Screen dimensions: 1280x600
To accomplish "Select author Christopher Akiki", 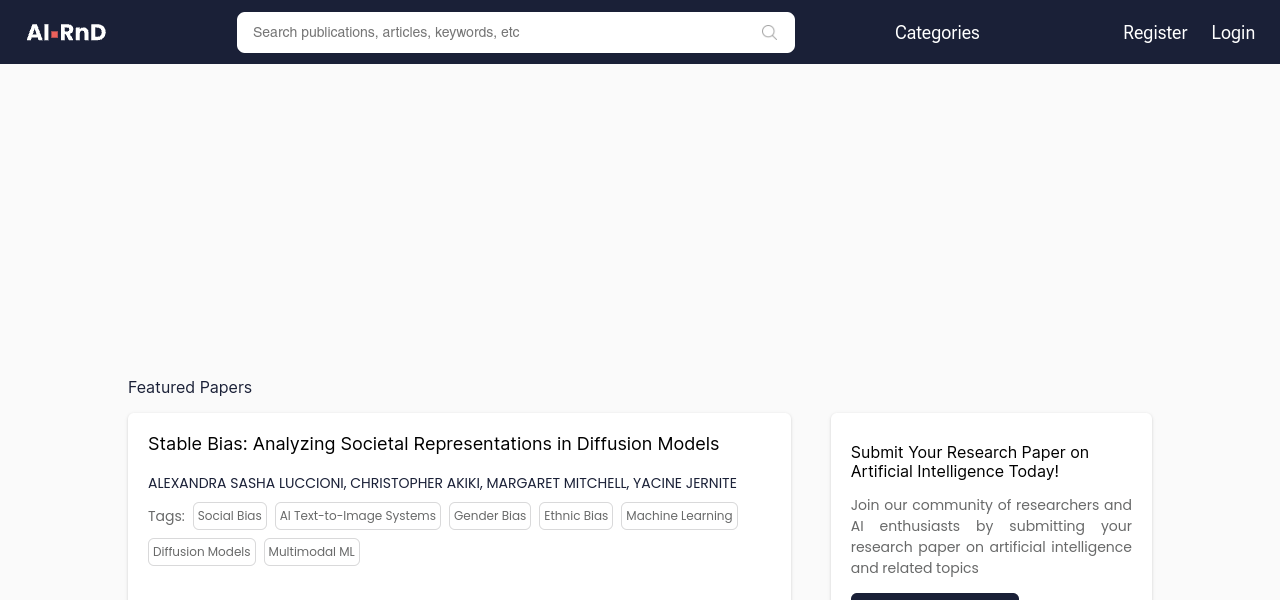I will click(x=414, y=483).
